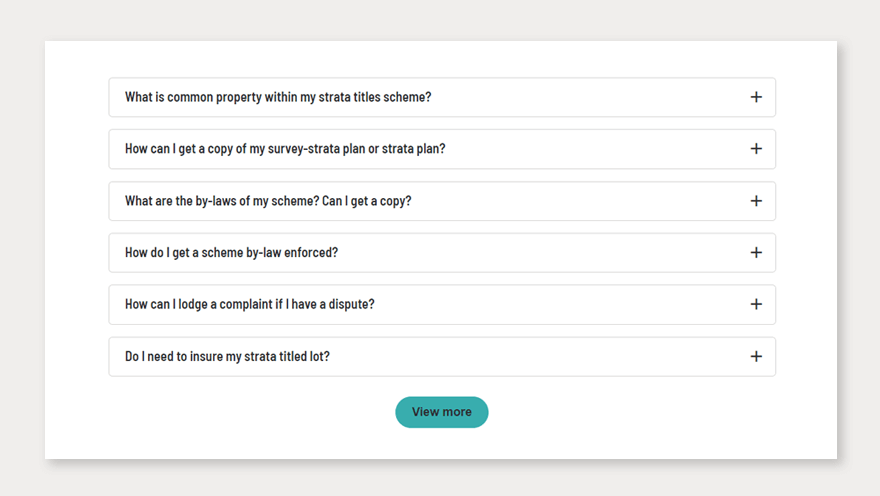Viewport: 880px width, 496px height.
Task: Click the white FAQ card background
Action: tap(75, 250)
